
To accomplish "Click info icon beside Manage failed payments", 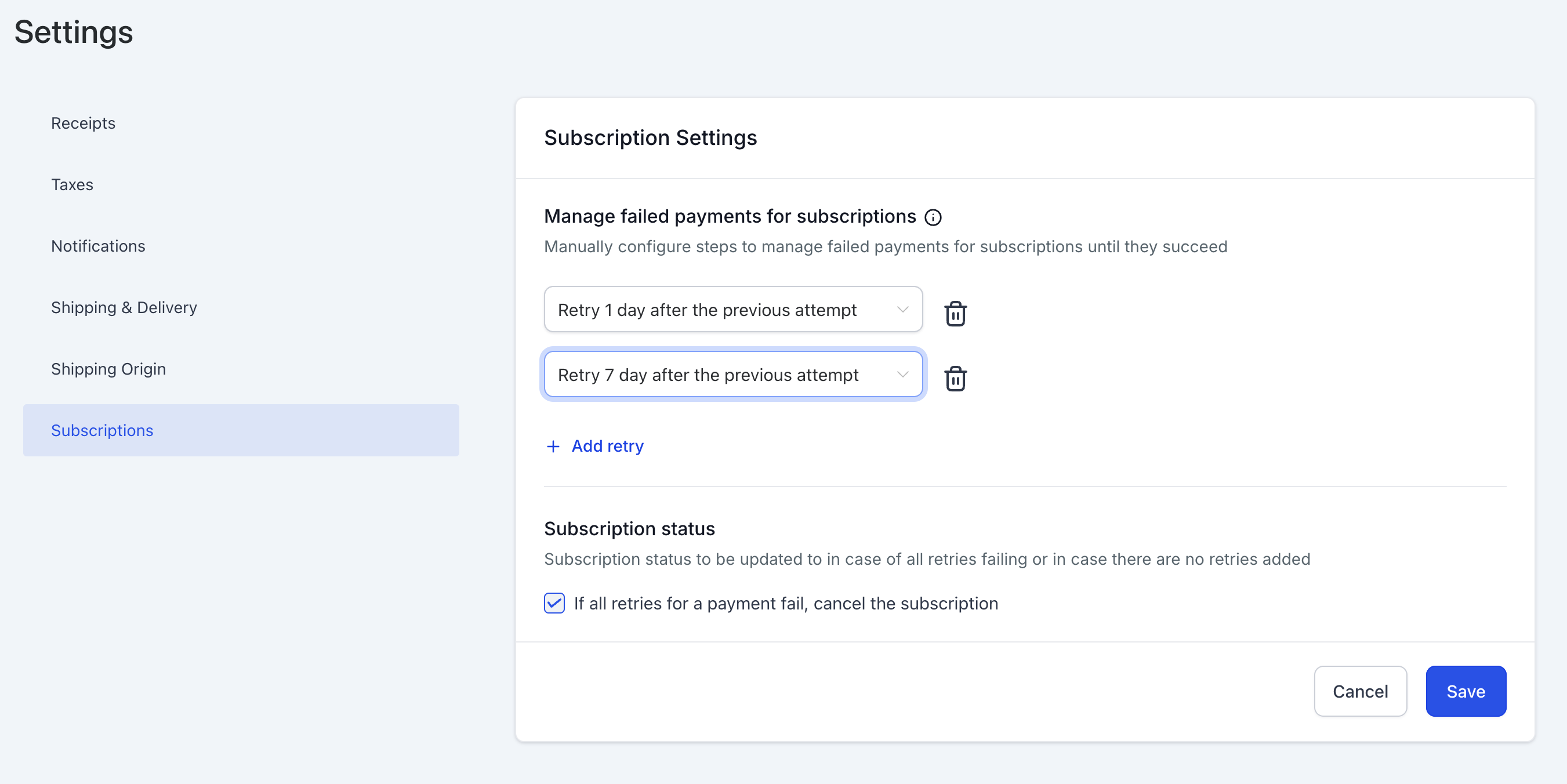I will 933,217.
